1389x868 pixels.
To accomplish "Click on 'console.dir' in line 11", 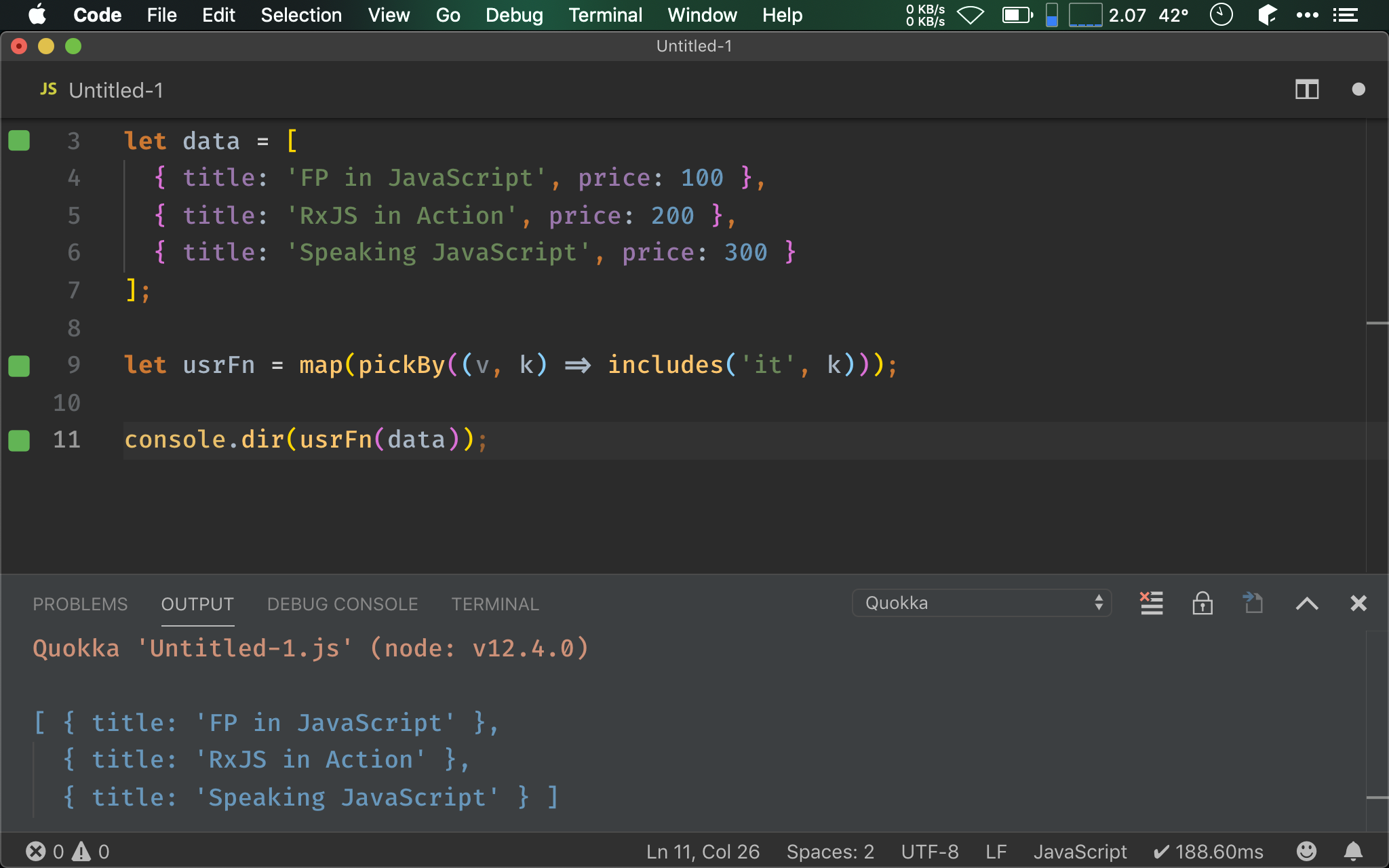I will (204, 440).
